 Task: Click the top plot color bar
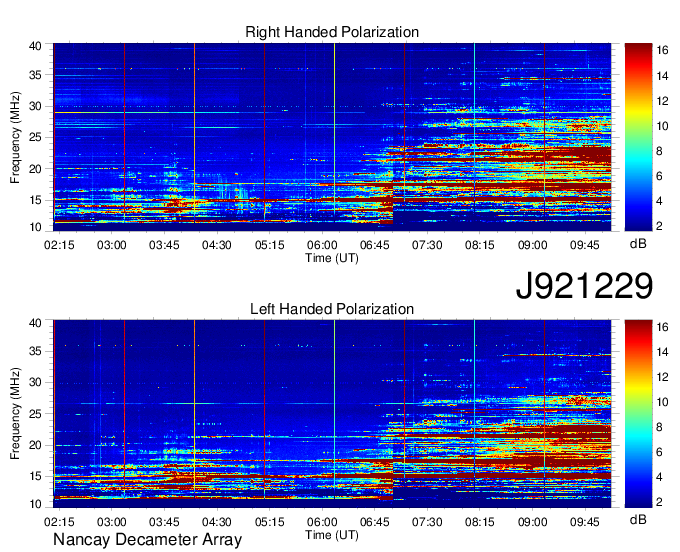(x=638, y=137)
